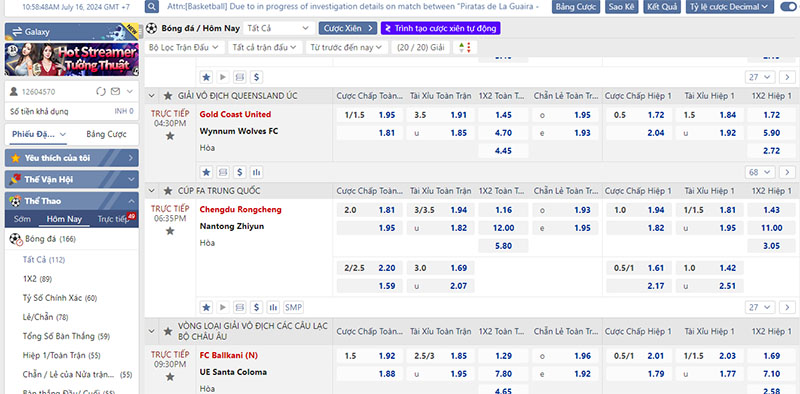
Task: Open Tỷ lệ cược Decimal odds format dropdown
Action: click(730, 7)
